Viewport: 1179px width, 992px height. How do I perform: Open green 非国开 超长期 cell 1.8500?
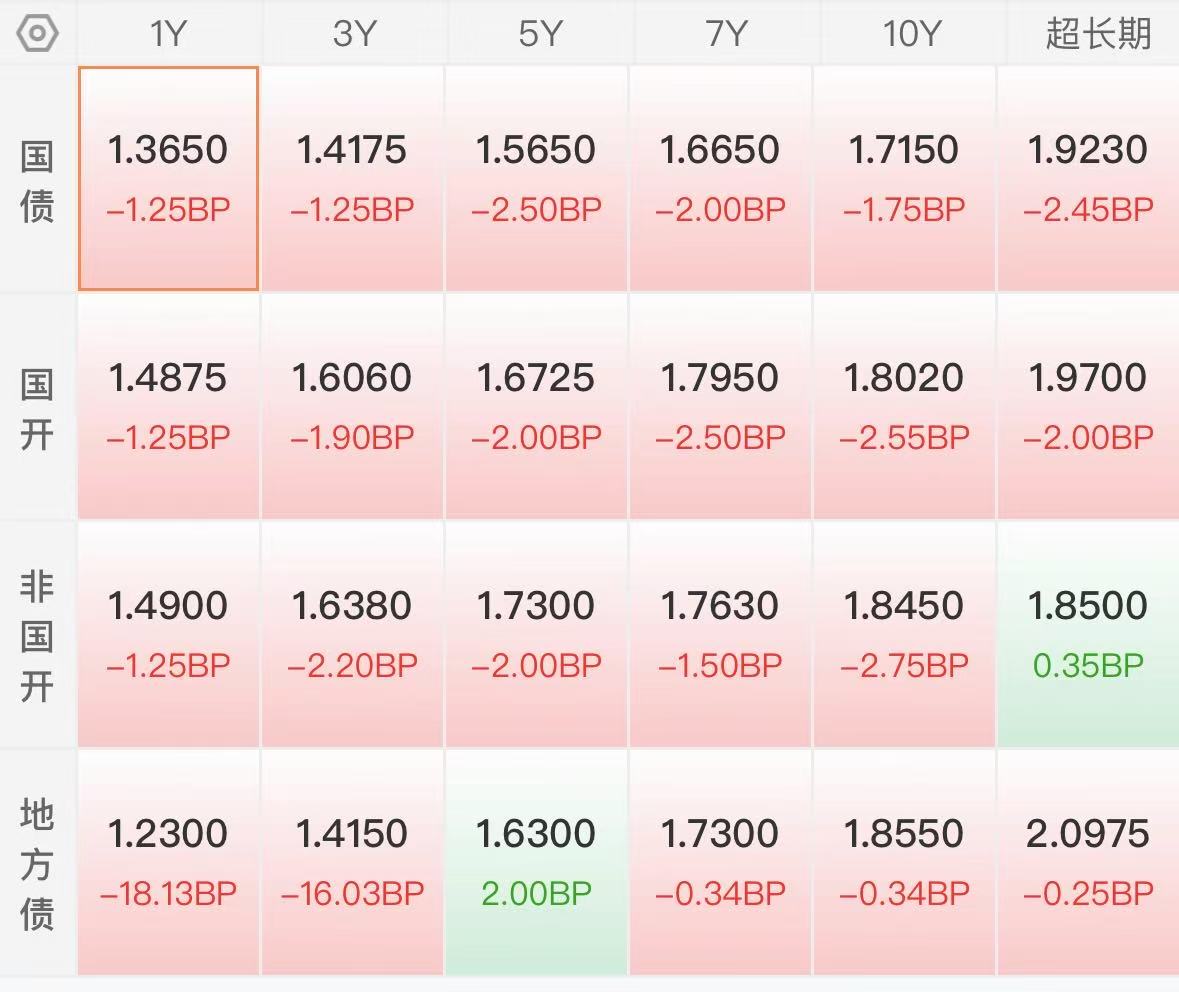[x=1088, y=634]
